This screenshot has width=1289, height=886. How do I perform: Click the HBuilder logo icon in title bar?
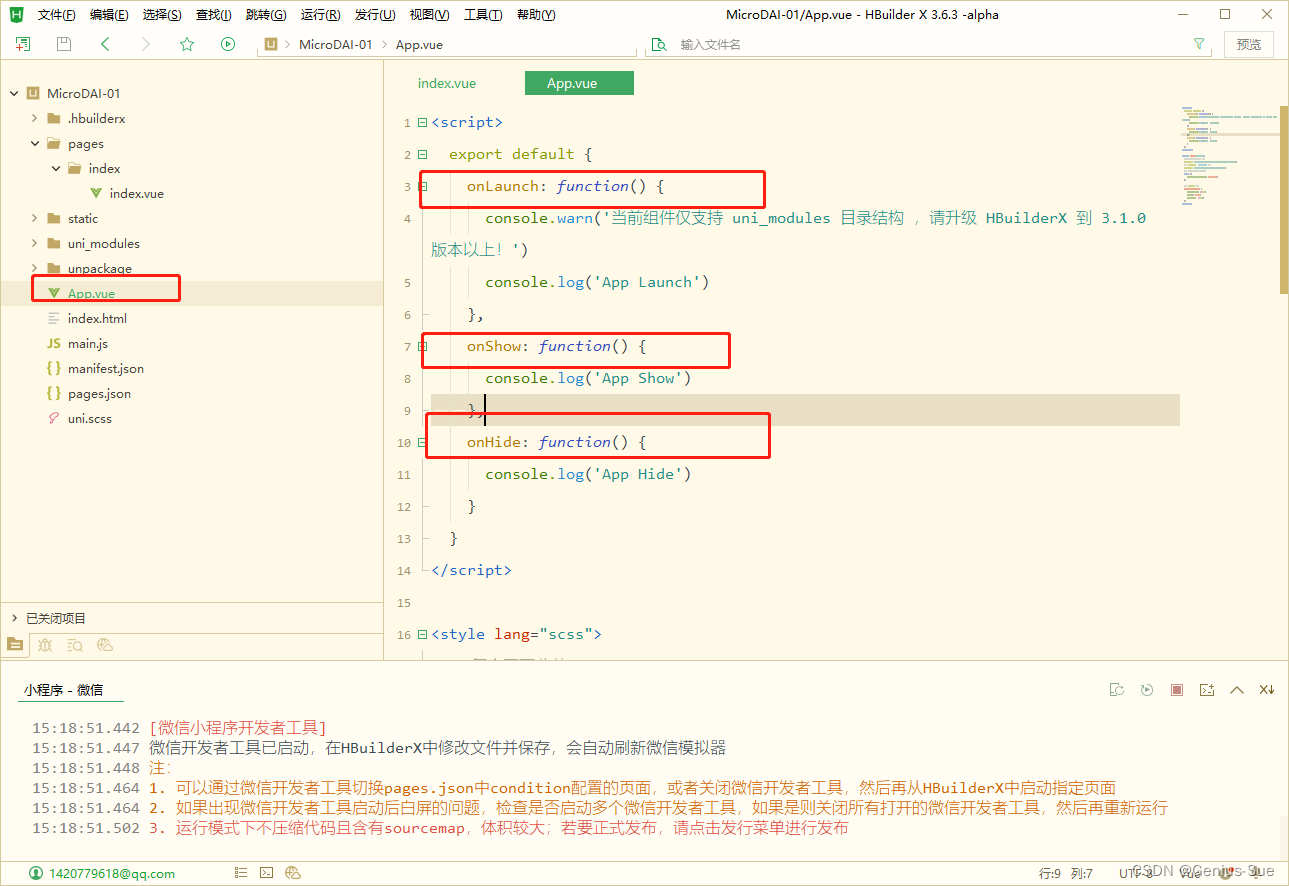tap(16, 14)
